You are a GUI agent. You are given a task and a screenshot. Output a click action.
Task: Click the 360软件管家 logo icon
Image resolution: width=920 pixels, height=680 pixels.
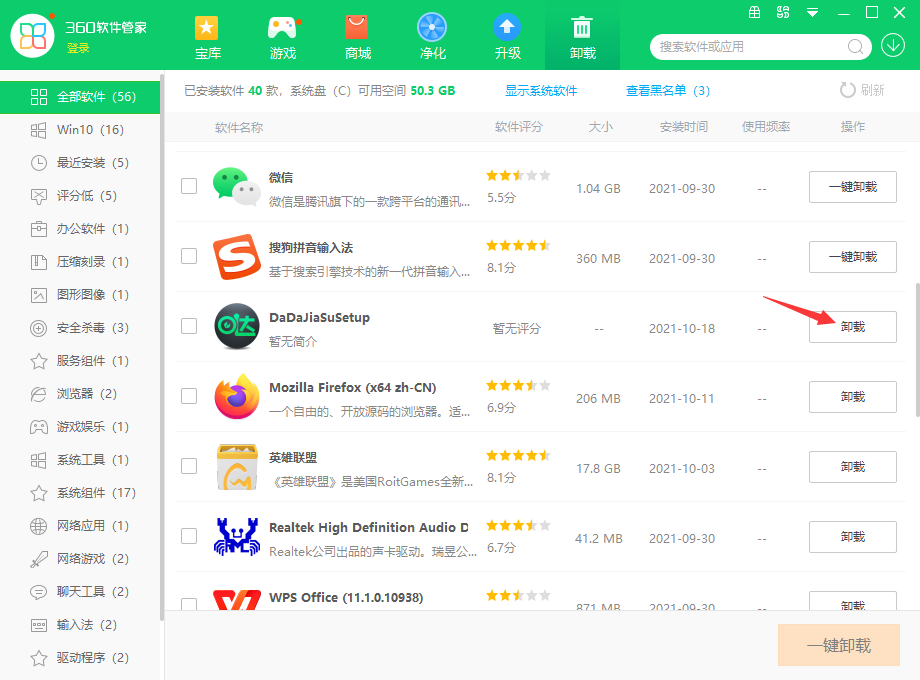[33, 36]
